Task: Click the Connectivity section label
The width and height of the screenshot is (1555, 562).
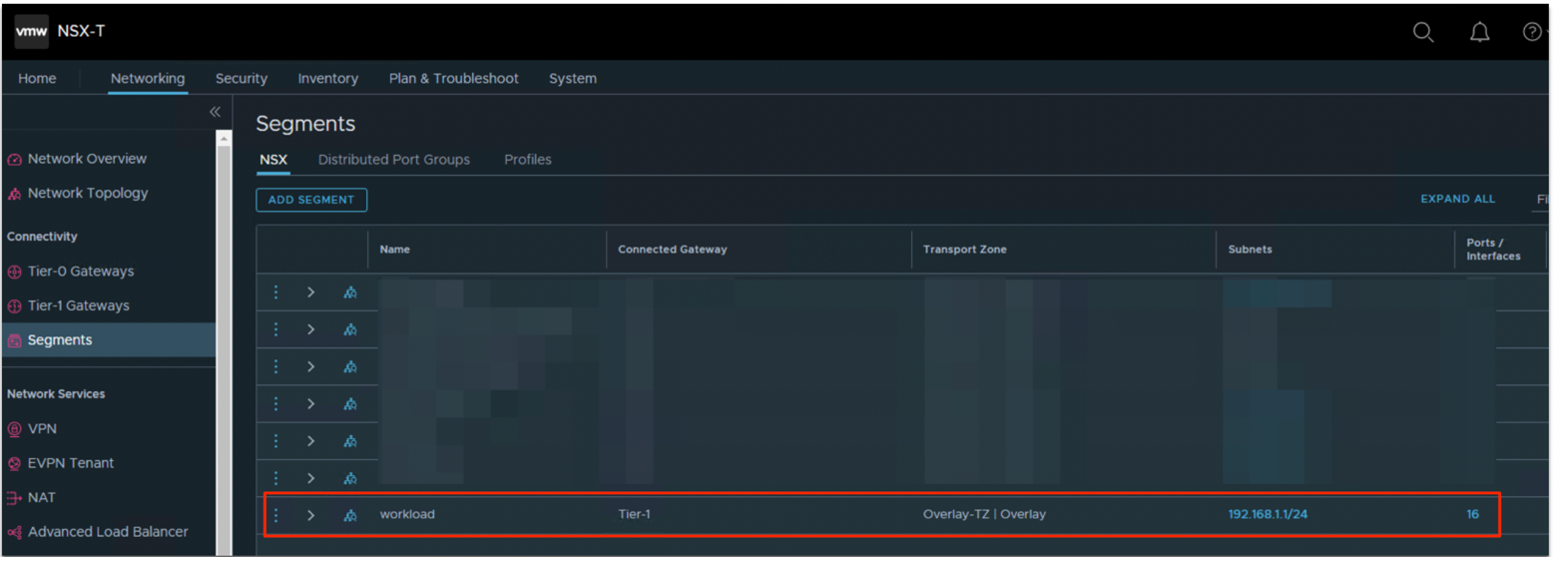Action: [x=42, y=237]
